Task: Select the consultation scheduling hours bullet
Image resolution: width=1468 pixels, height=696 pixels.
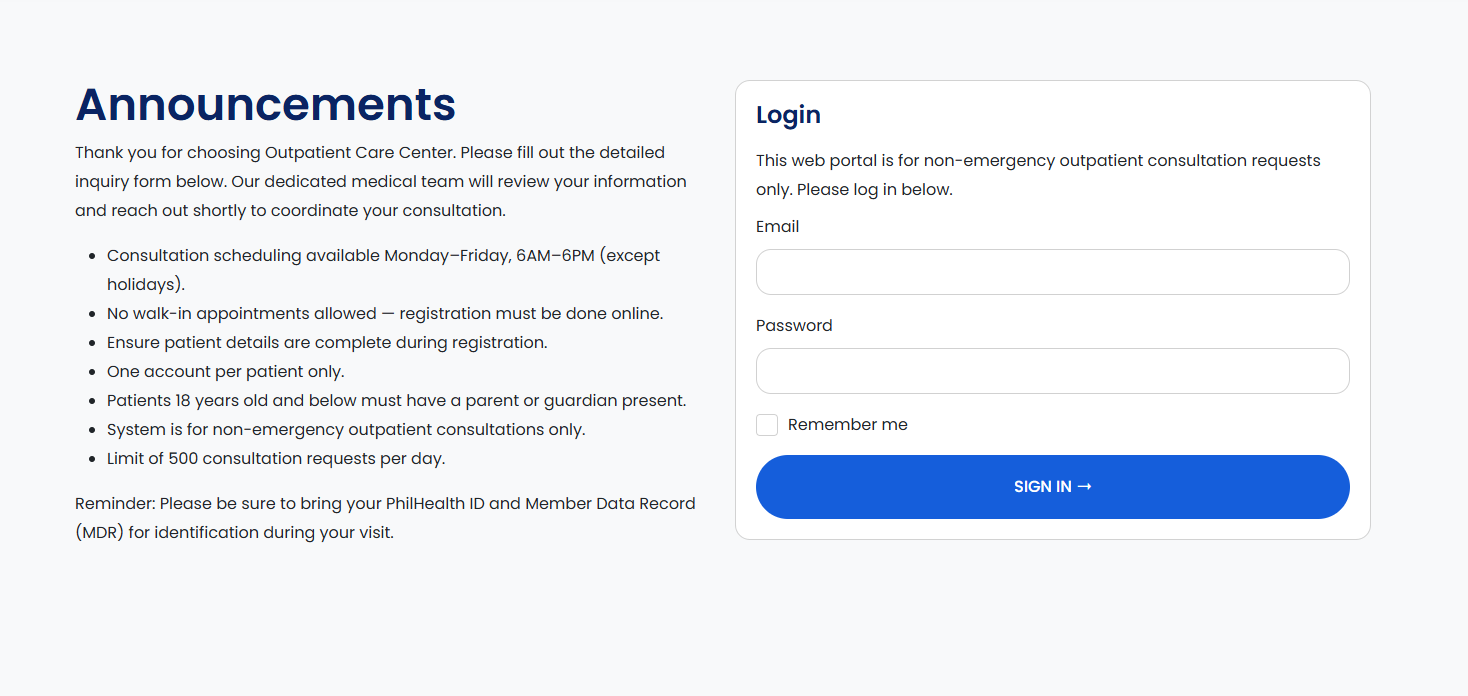Action: (383, 256)
